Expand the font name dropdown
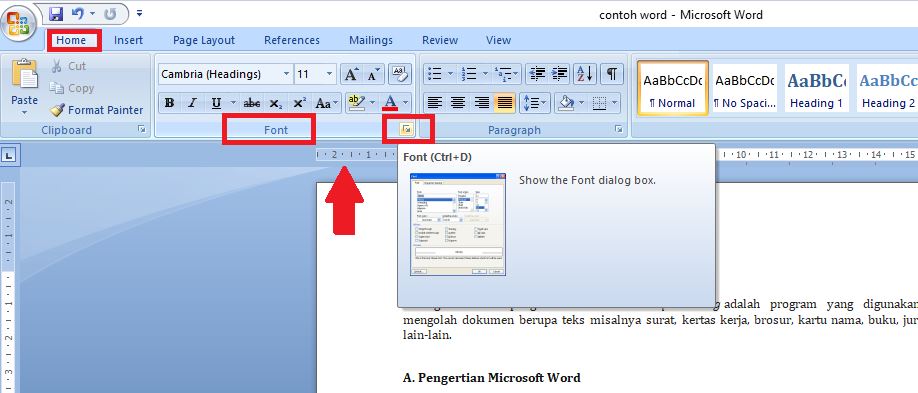Viewport: 918px width, 393px height. click(x=287, y=74)
